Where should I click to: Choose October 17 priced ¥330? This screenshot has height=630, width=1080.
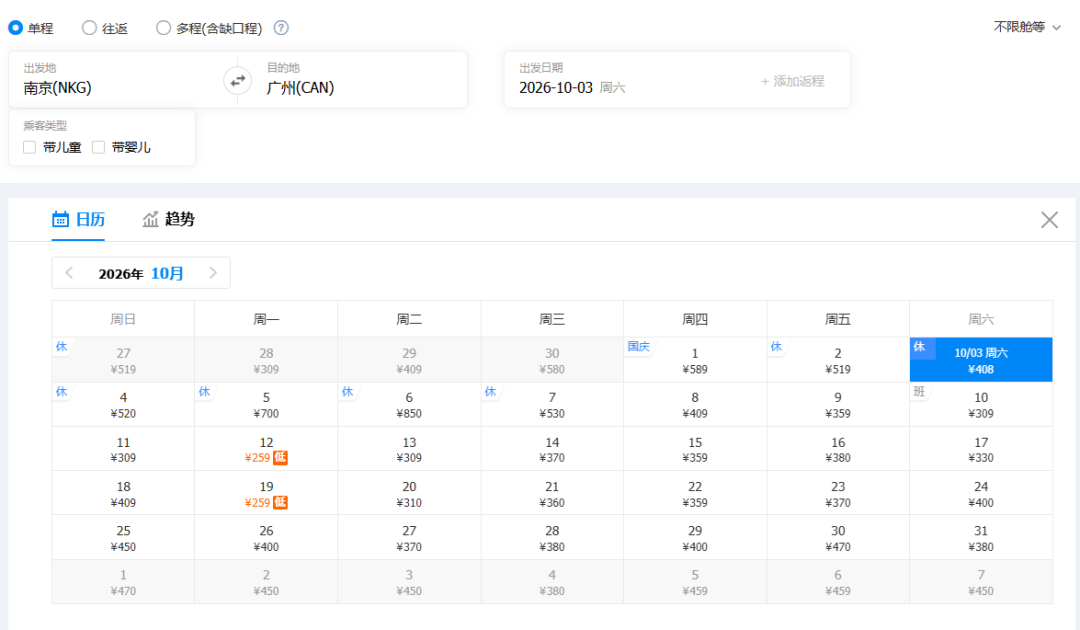[x=981, y=449]
